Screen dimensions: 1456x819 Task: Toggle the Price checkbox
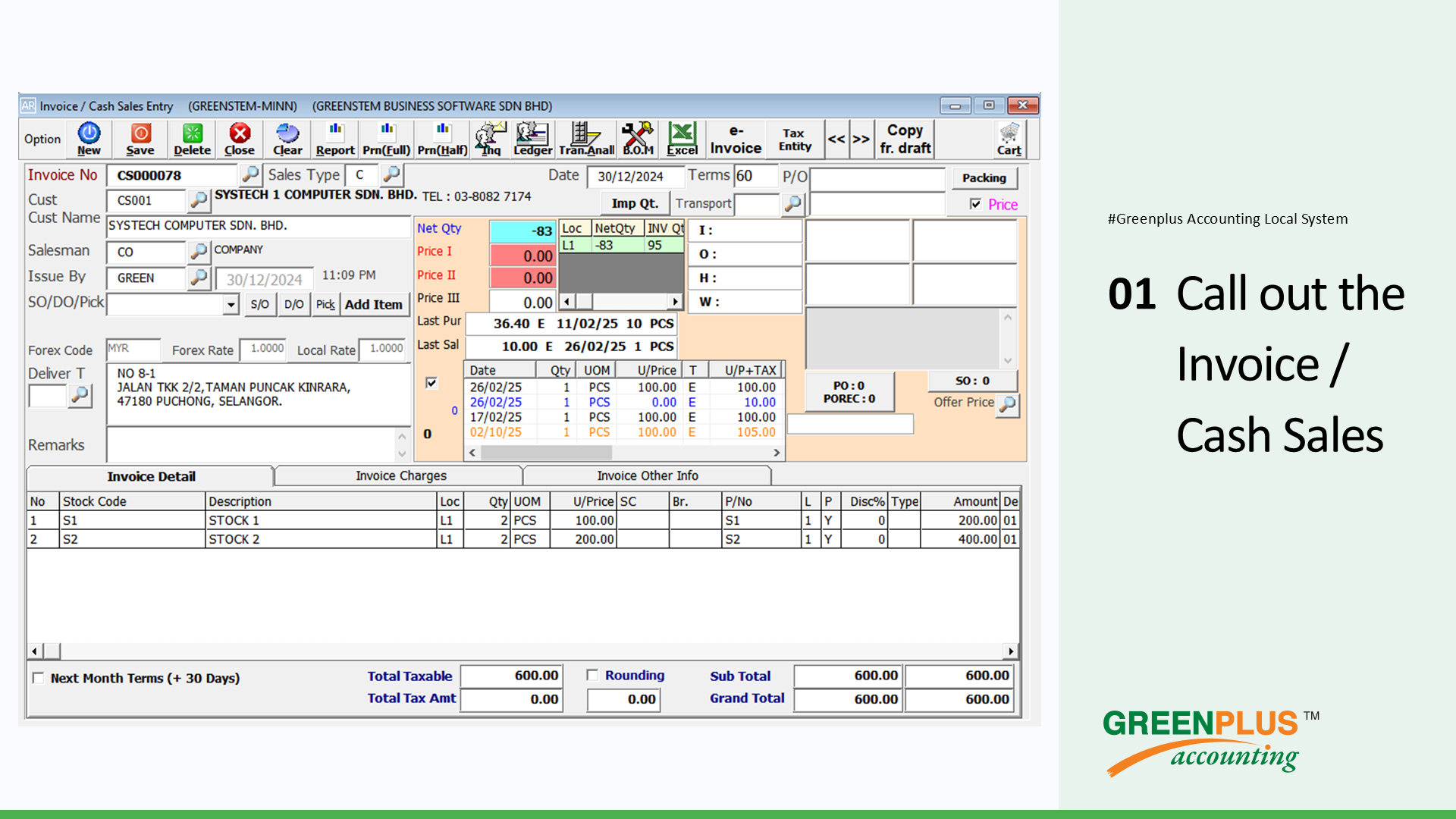point(975,204)
